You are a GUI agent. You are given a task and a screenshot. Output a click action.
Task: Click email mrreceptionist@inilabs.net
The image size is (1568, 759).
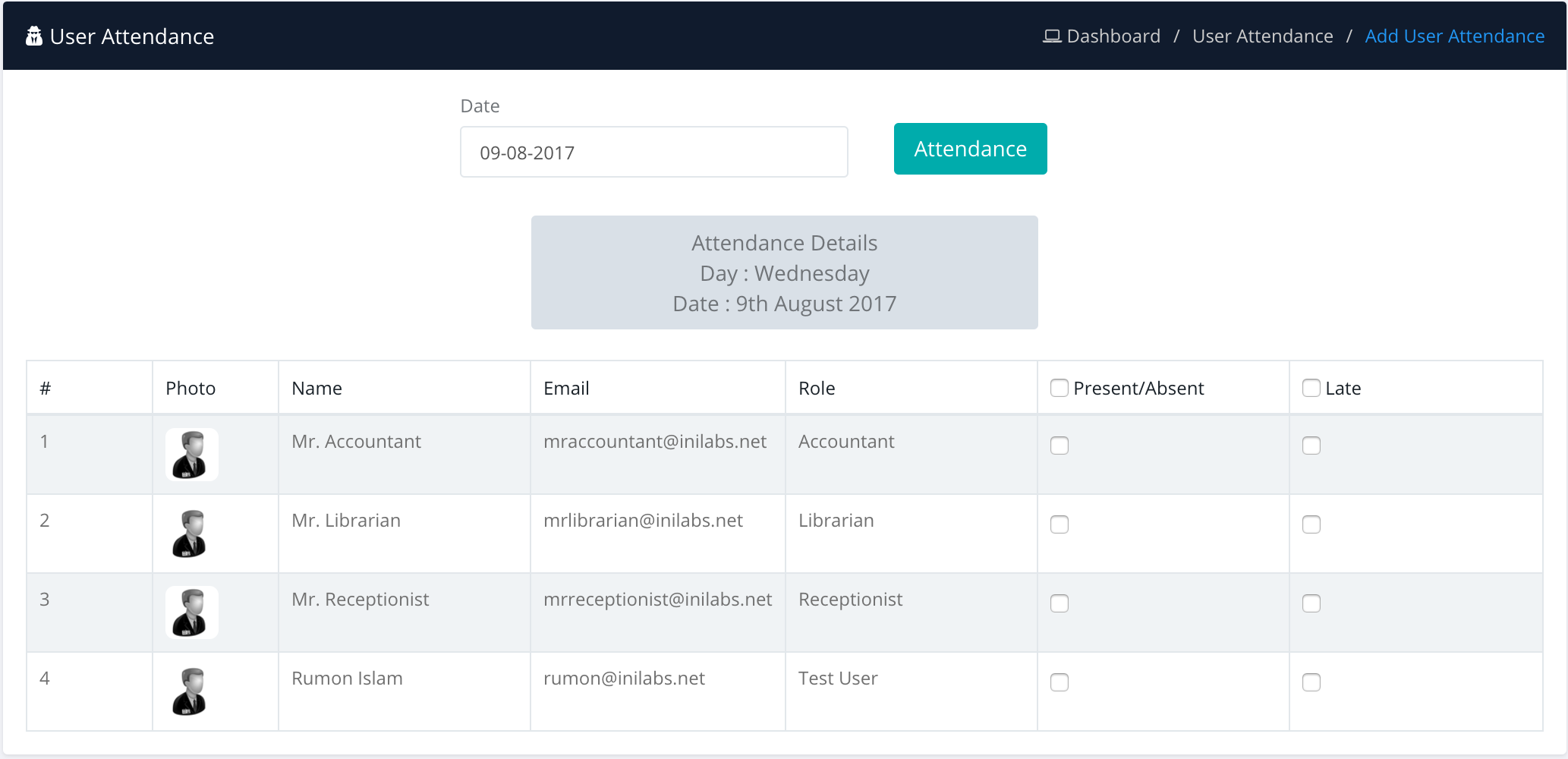coord(657,599)
